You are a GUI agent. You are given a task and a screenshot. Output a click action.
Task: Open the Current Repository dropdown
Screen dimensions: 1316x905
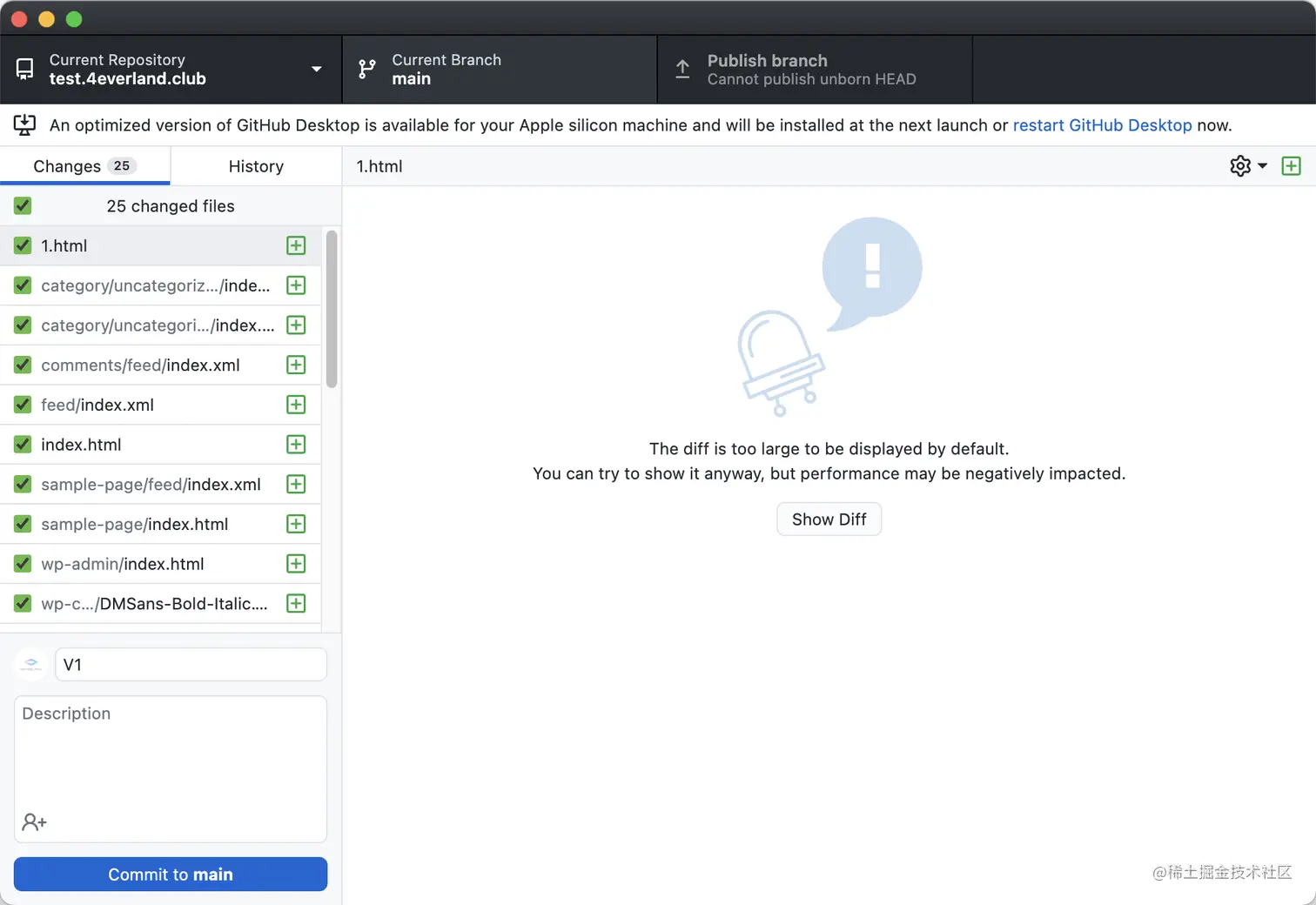point(171,70)
